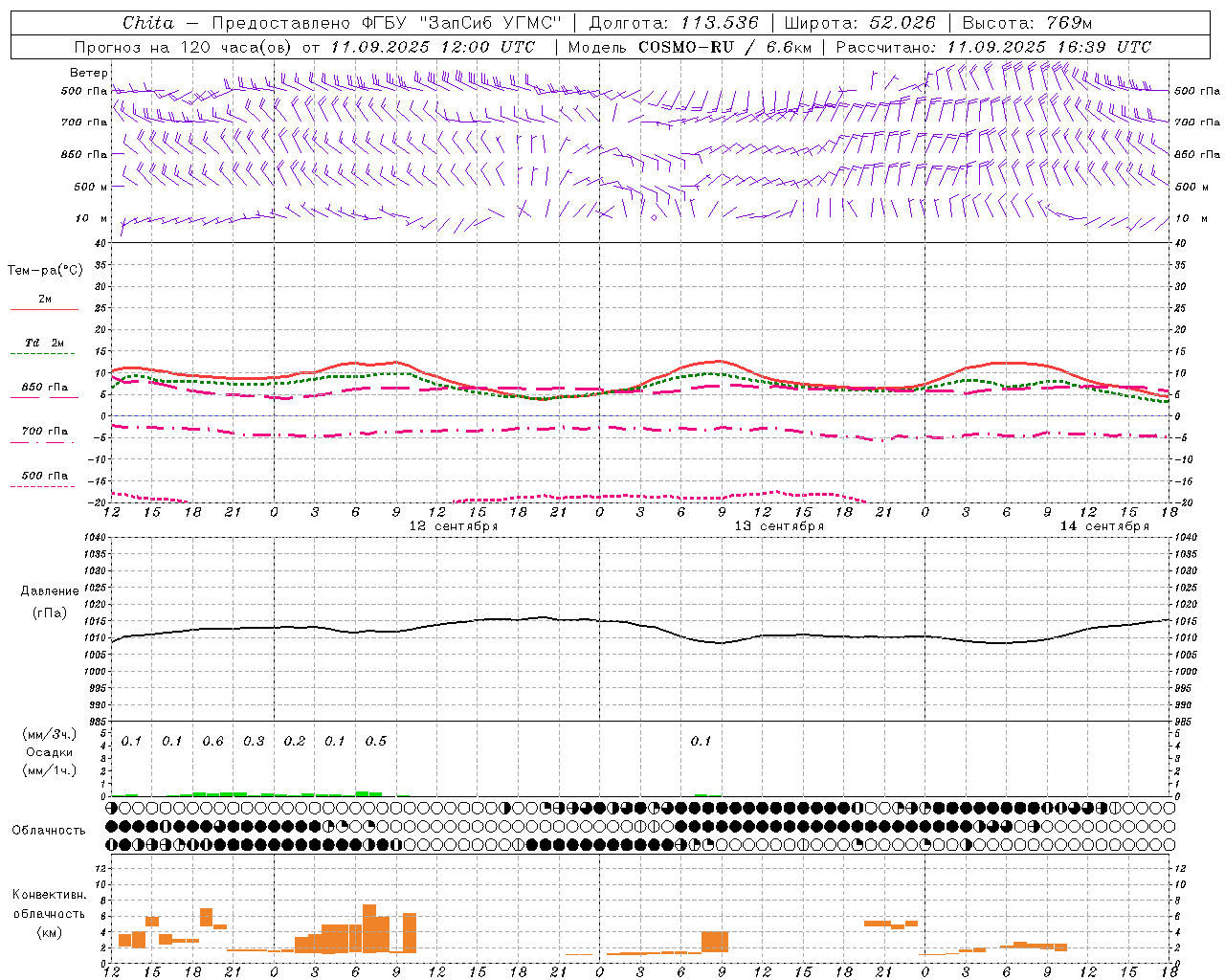Click the dashed line sample under "Td 2м"

click(42, 353)
